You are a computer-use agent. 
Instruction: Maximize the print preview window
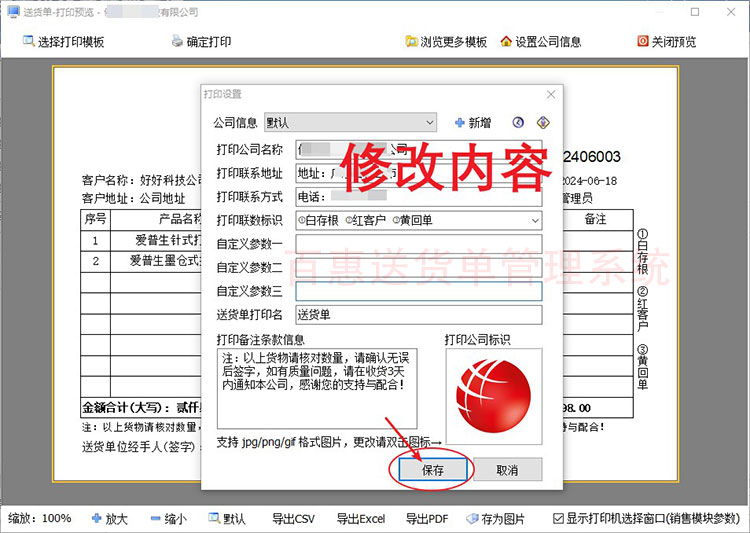[x=695, y=12]
